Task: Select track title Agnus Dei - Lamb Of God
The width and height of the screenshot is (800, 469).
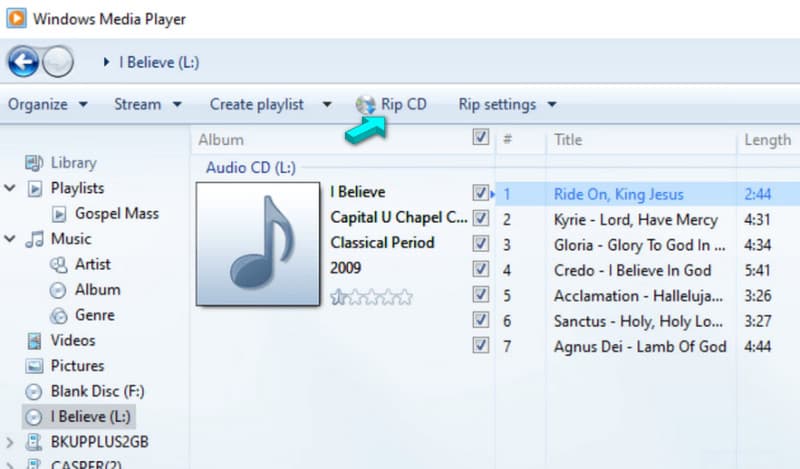Action: coord(640,347)
